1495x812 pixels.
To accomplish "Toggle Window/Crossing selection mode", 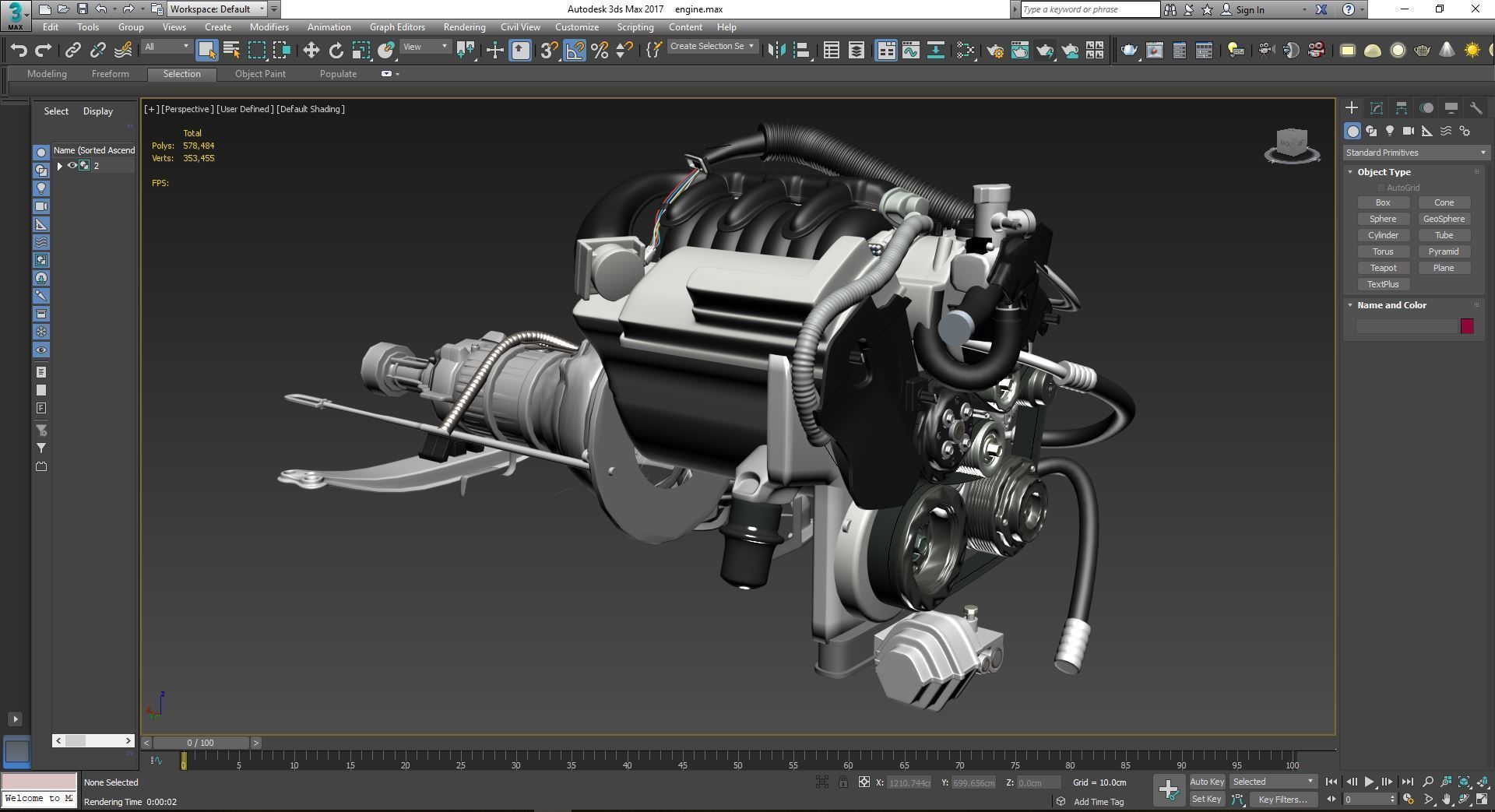I will [282, 51].
